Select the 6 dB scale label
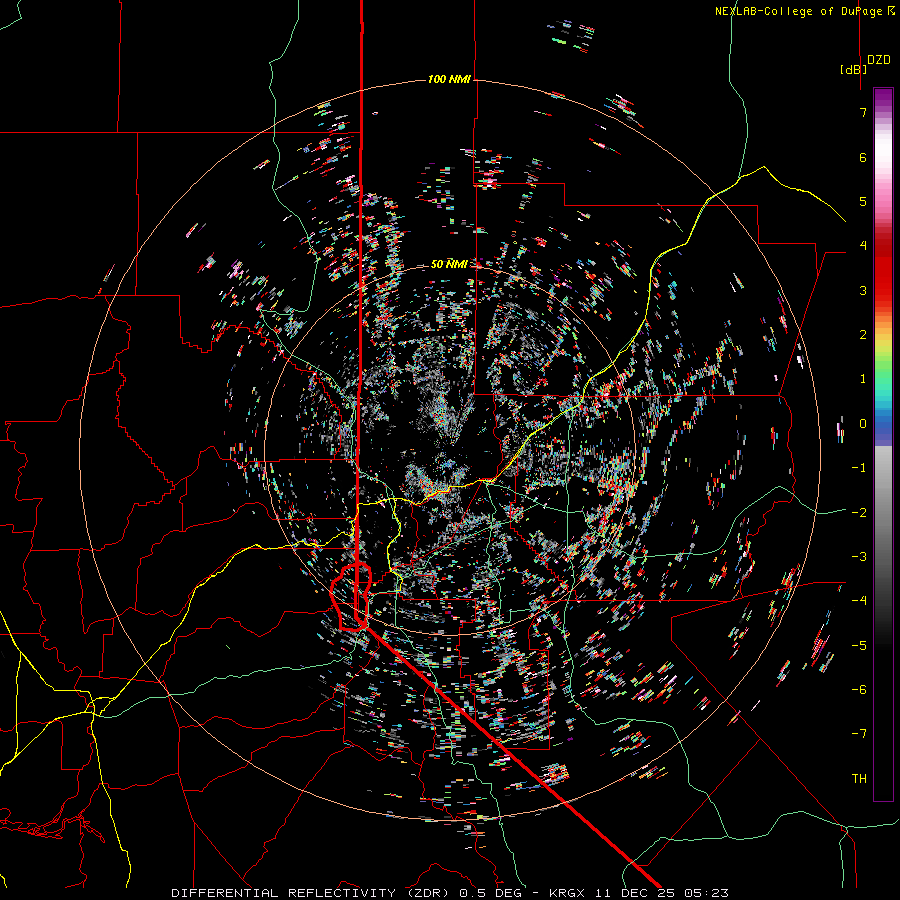 point(863,157)
